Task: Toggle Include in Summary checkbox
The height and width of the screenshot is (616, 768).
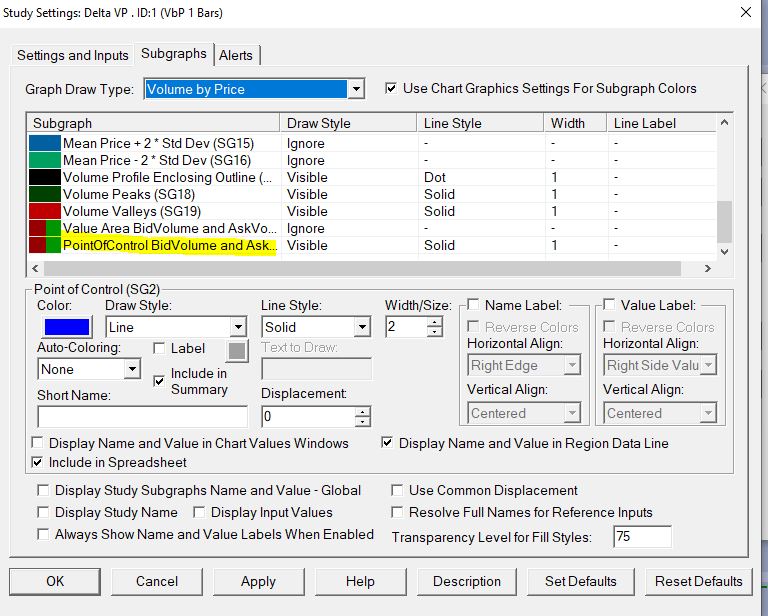Action: (159, 381)
